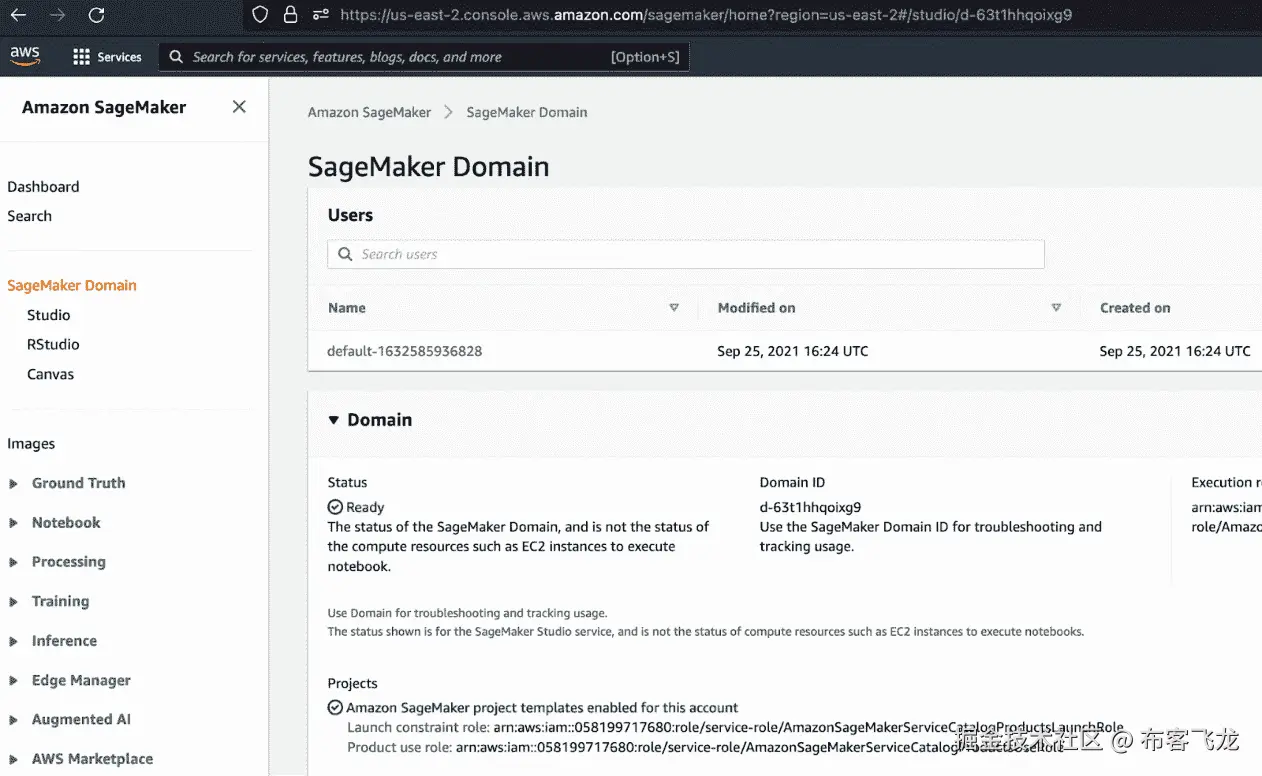Click the shield tracking protection icon
Viewport: 1262px width, 776px height.
click(260, 15)
